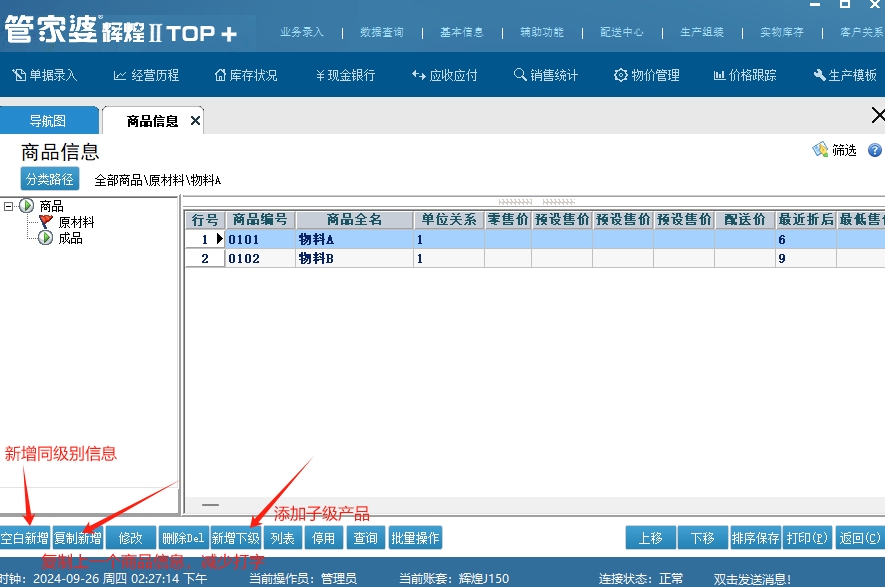The width and height of the screenshot is (885, 587).
Task: Open 应收应付 receivables and payables
Action: [x=445, y=75]
